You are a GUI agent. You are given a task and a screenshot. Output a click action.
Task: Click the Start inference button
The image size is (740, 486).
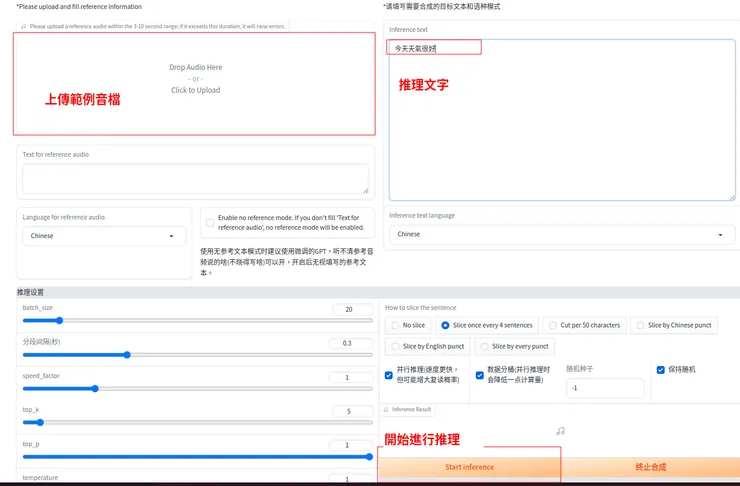point(469,467)
